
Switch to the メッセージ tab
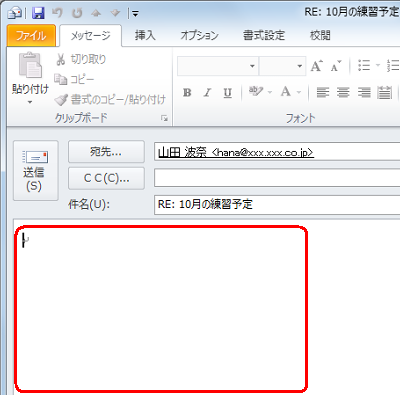click(x=90, y=35)
